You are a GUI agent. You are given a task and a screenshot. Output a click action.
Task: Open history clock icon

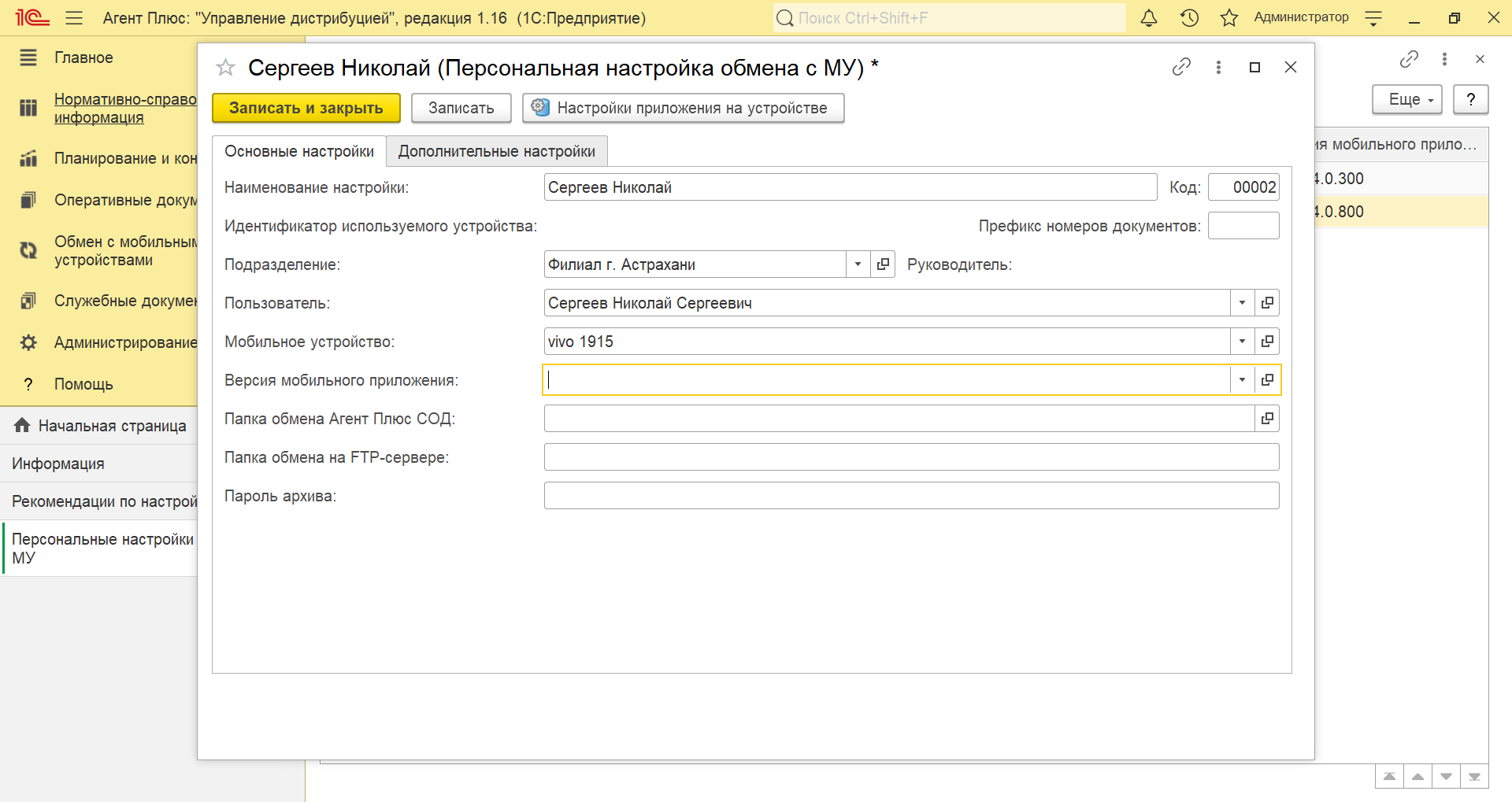[1189, 17]
